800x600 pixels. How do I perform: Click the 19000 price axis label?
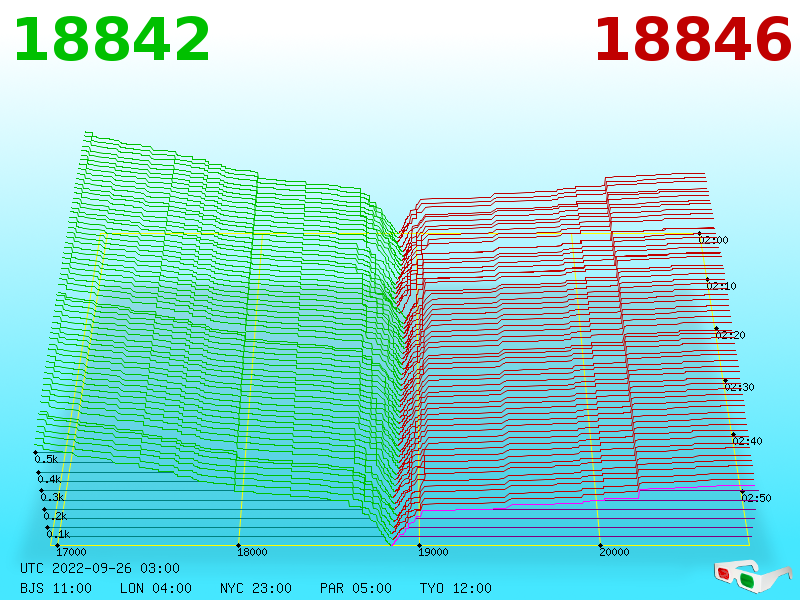pos(433,552)
